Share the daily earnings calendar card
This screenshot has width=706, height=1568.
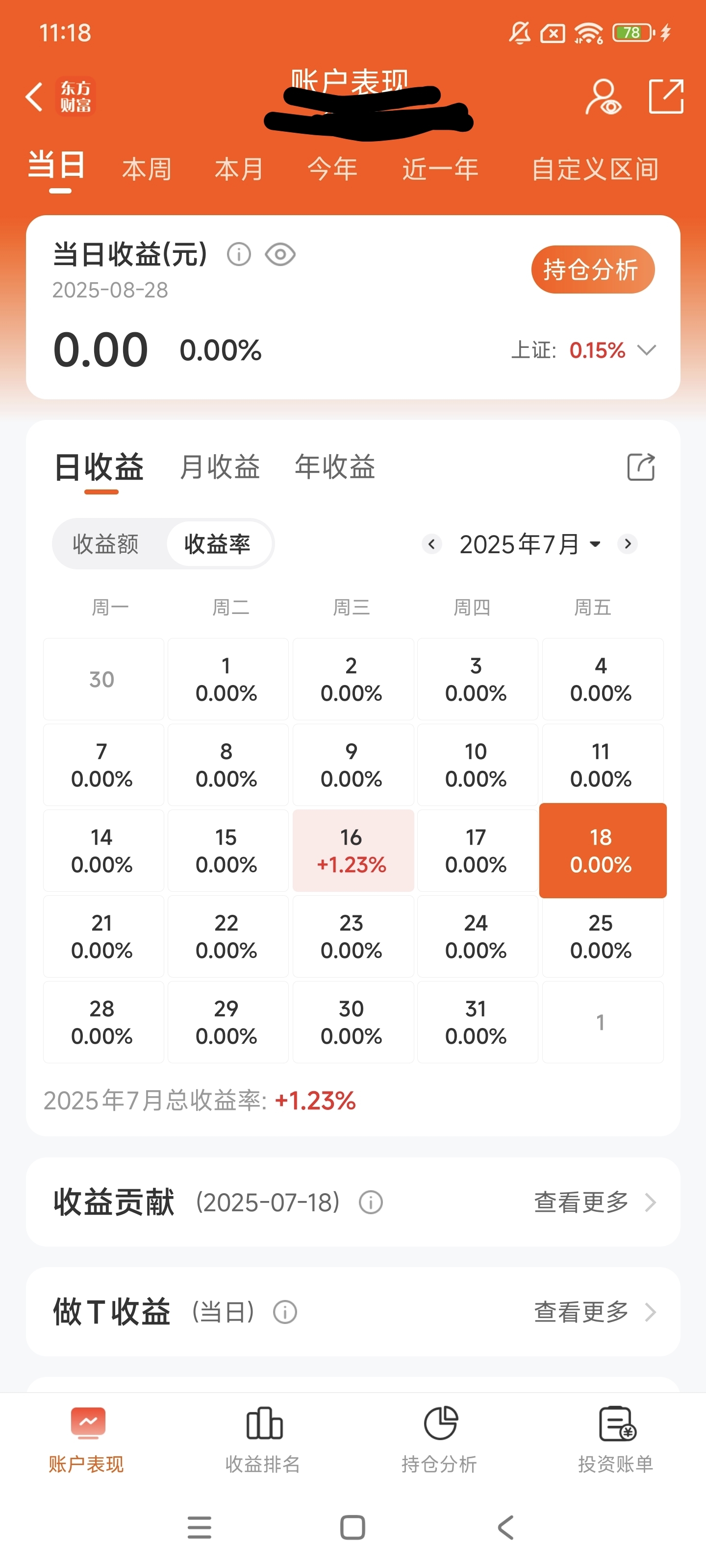[641, 467]
